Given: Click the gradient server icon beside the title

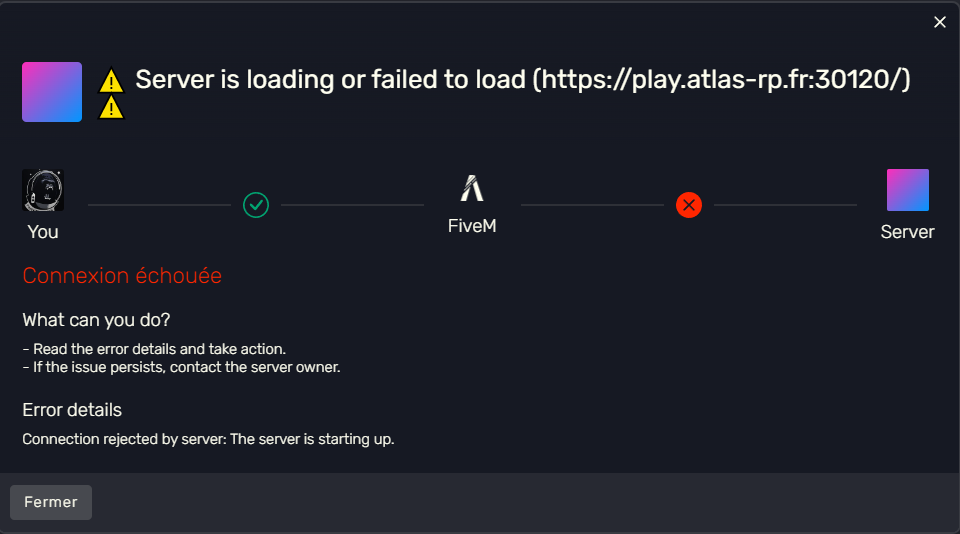Looking at the screenshot, I should pyautogui.click(x=52, y=92).
